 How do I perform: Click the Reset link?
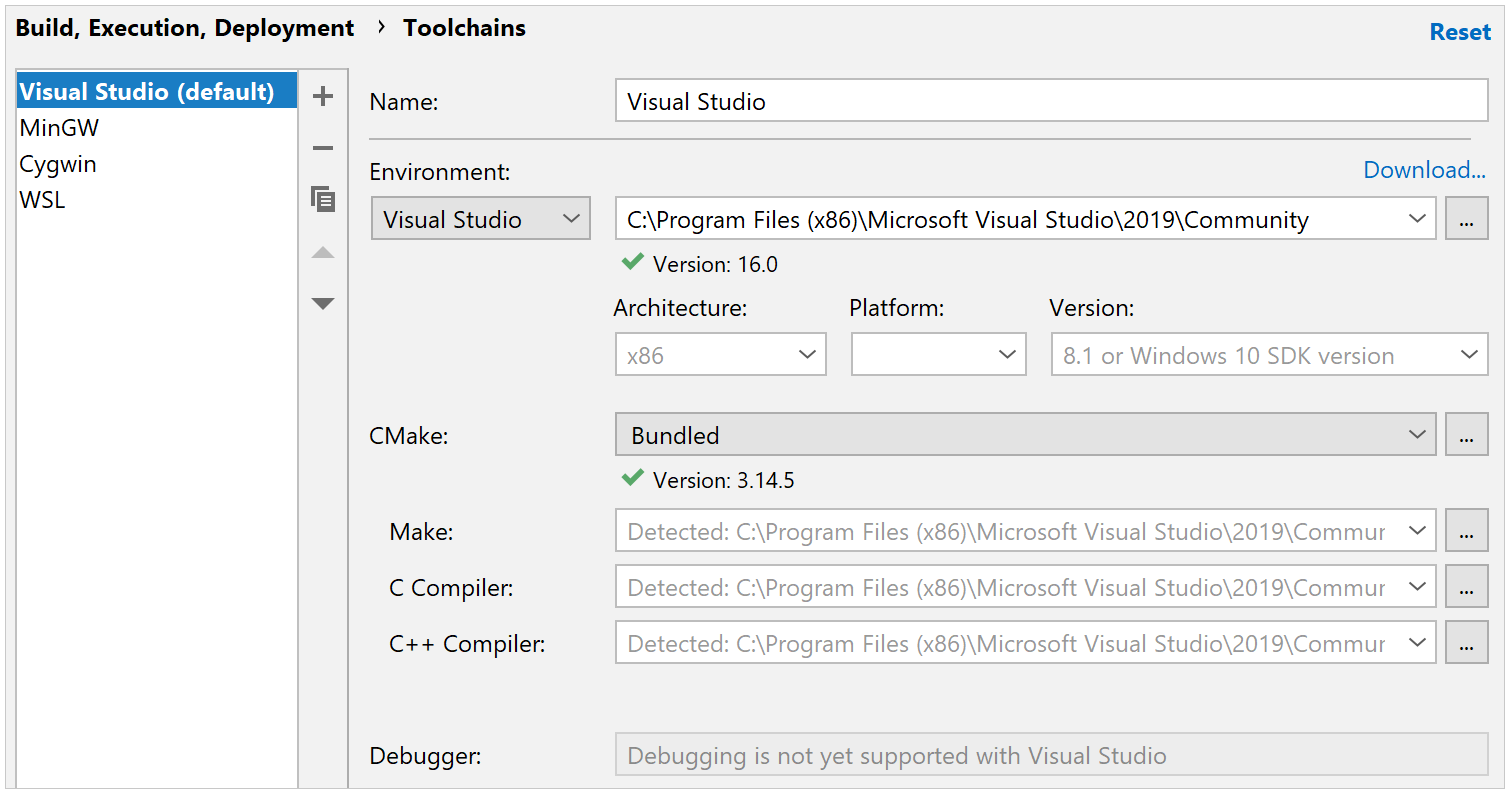point(1460,32)
